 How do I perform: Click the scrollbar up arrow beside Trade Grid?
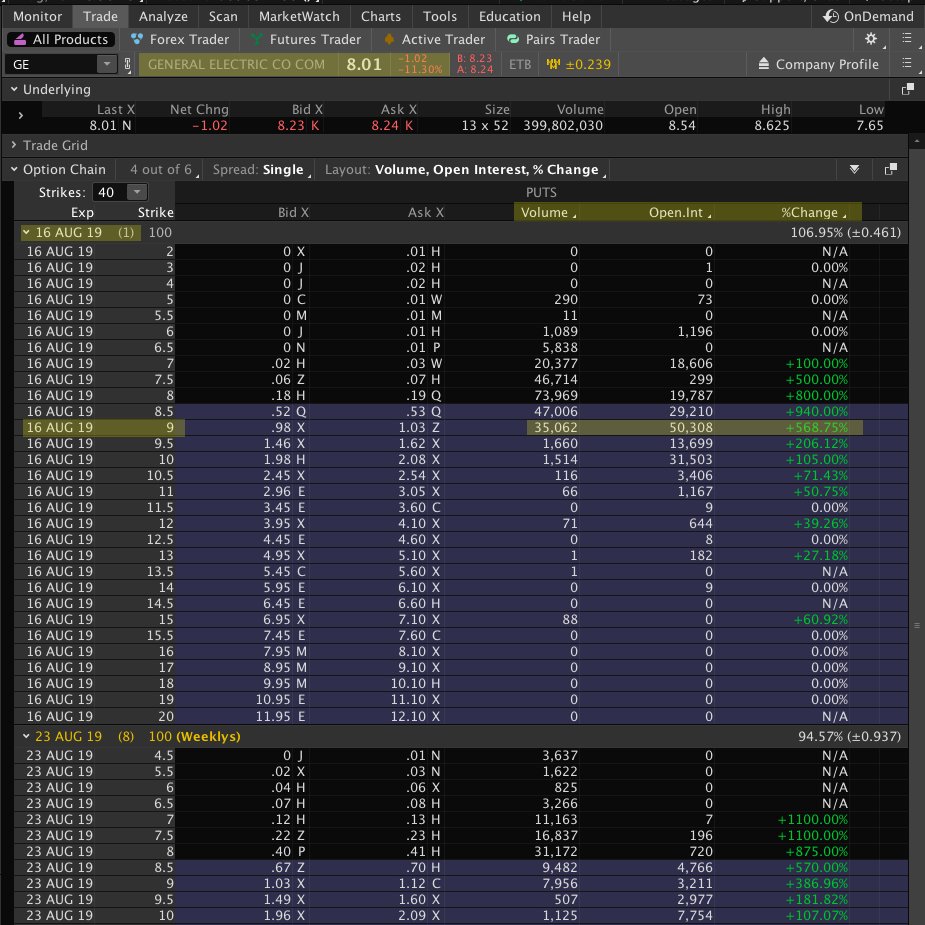916,142
